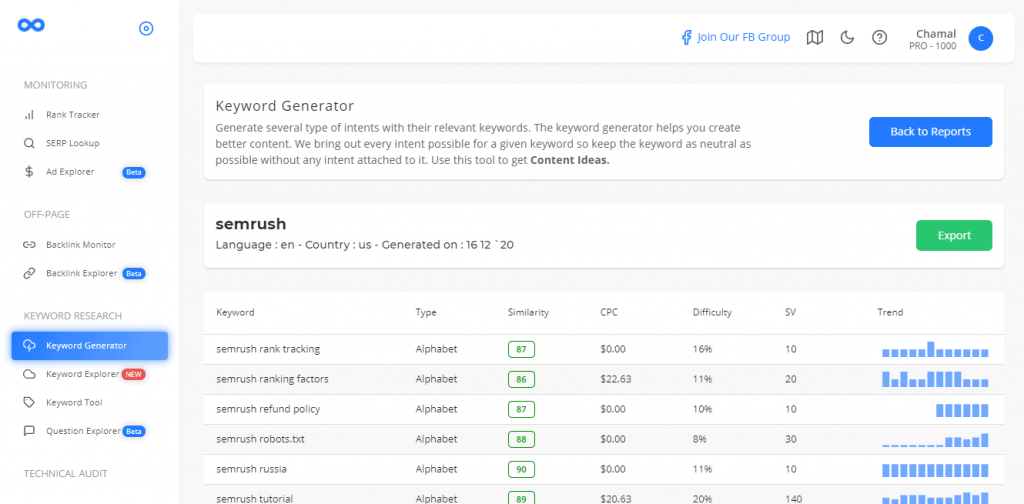The width and height of the screenshot is (1024, 504).
Task: Click the NEW badge beside Keyword Explorer
Action: coord(133,375)
